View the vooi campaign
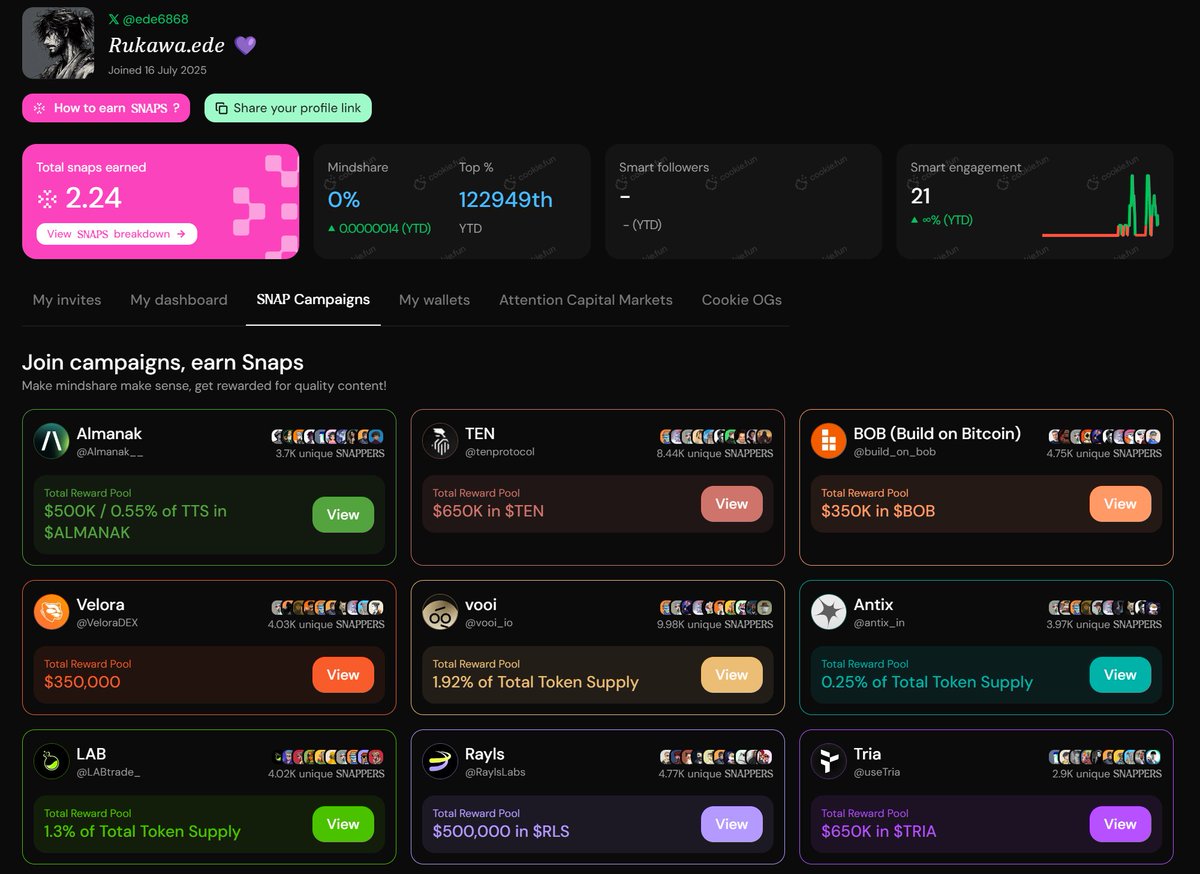 (x=731, y=675)
